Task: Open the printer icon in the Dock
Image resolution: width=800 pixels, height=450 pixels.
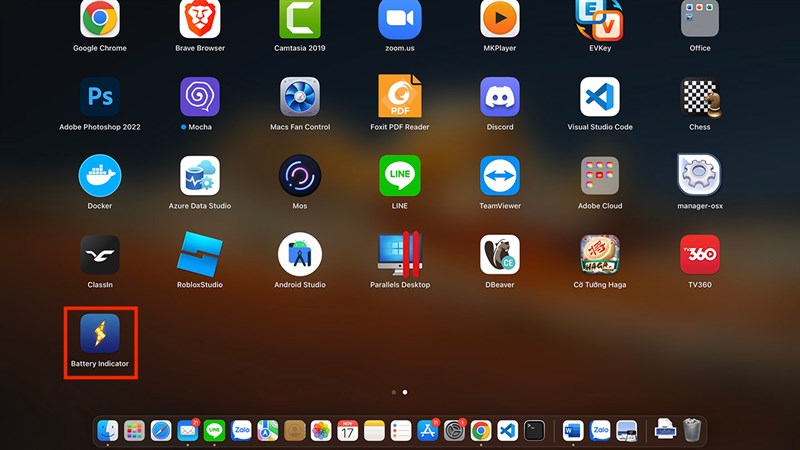Action: click(665, 430)
